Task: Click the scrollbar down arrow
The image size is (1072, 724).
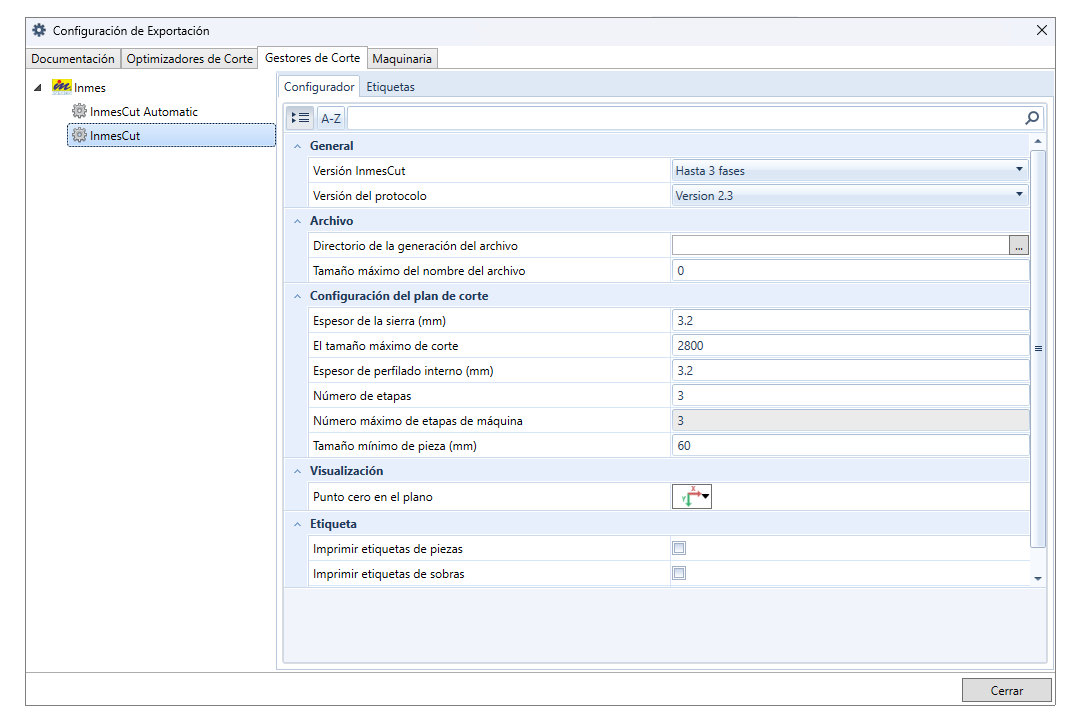Action: pos(1038,578)
